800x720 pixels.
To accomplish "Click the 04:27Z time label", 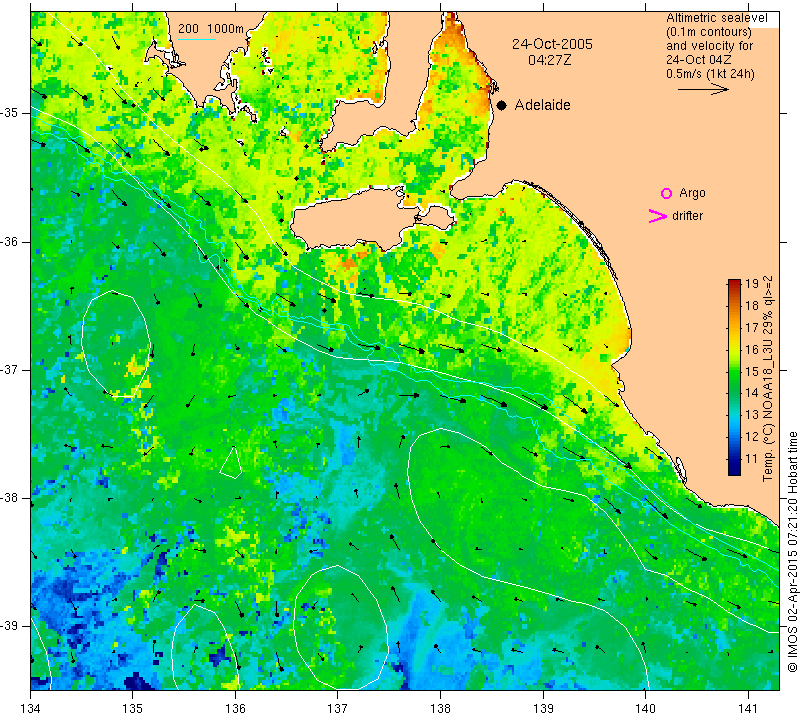I will coord(550,60).
